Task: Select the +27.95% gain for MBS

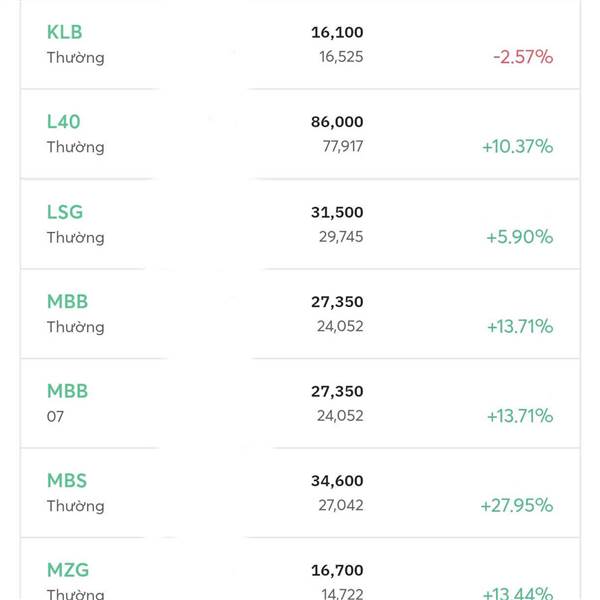Action: tap(517, 506)
